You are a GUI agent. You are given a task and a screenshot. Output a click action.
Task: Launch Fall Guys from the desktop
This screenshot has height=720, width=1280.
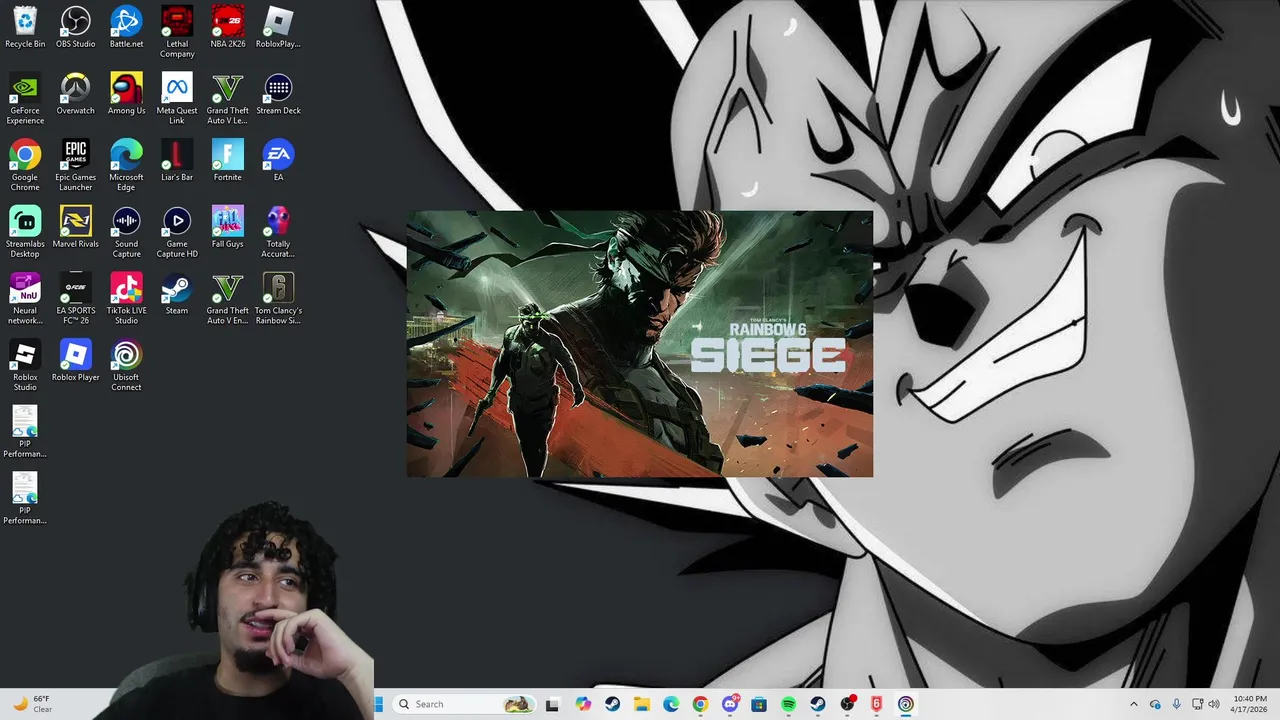228,228
